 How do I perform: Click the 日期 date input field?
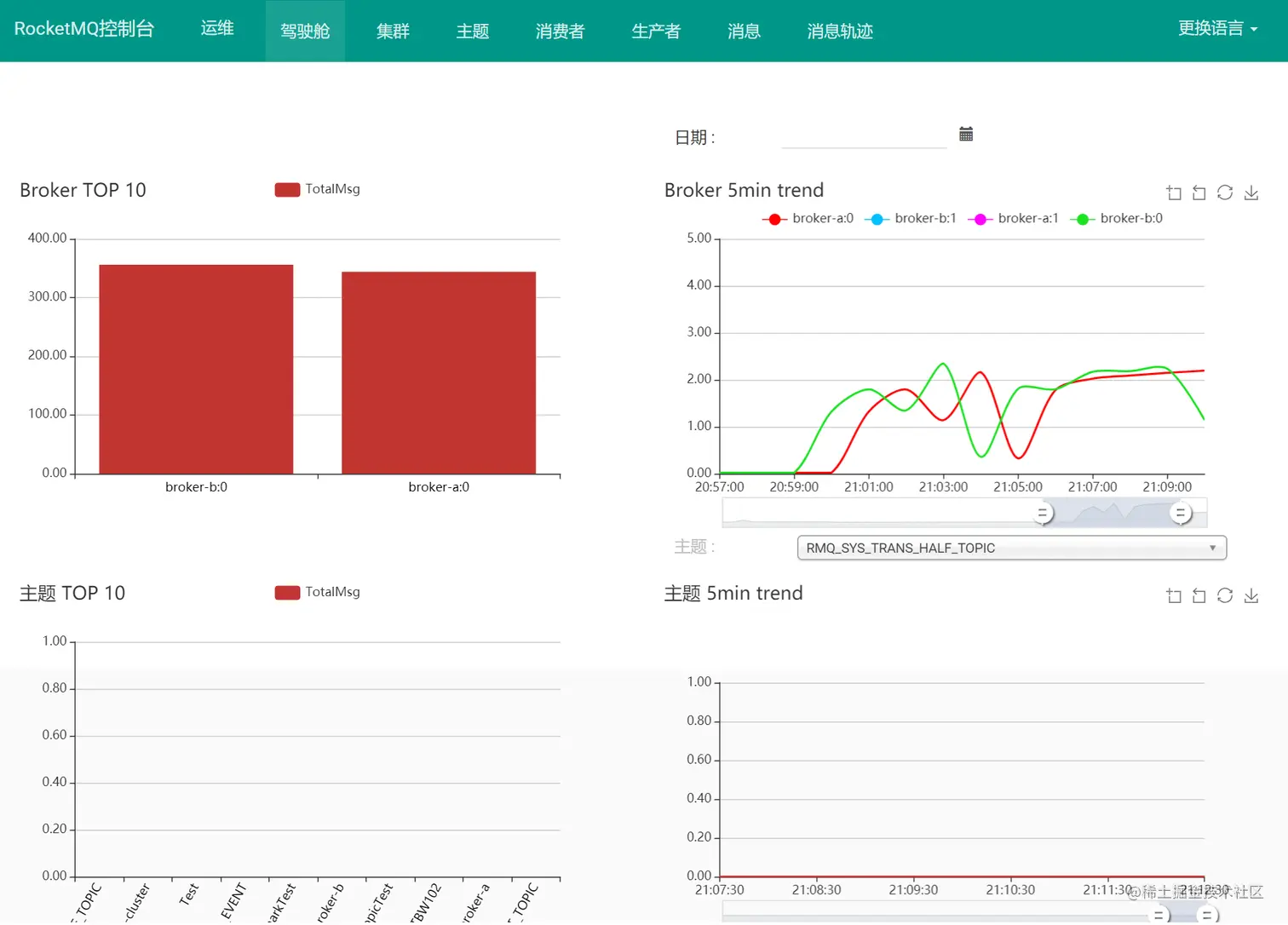(863, 138)
